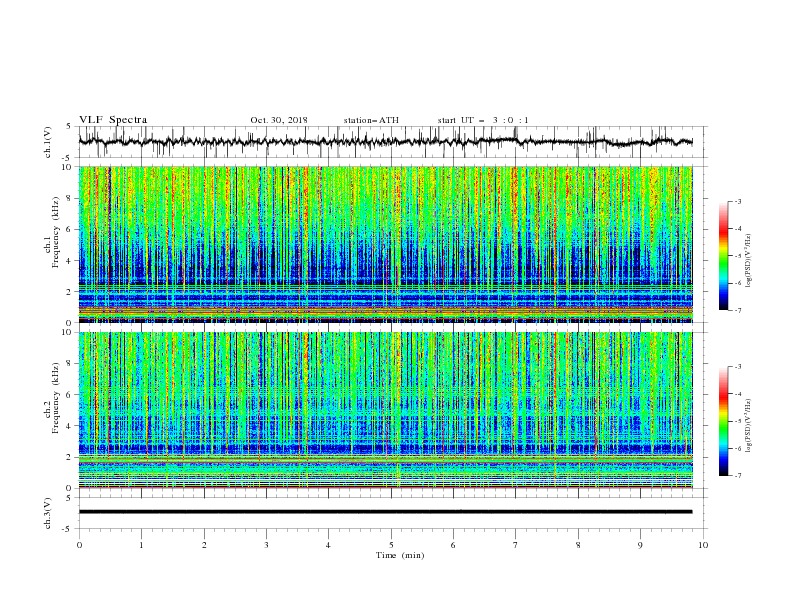The image size is (792, 612).
Task: Click time axis tick label "4"
Action: click(328, 545)
